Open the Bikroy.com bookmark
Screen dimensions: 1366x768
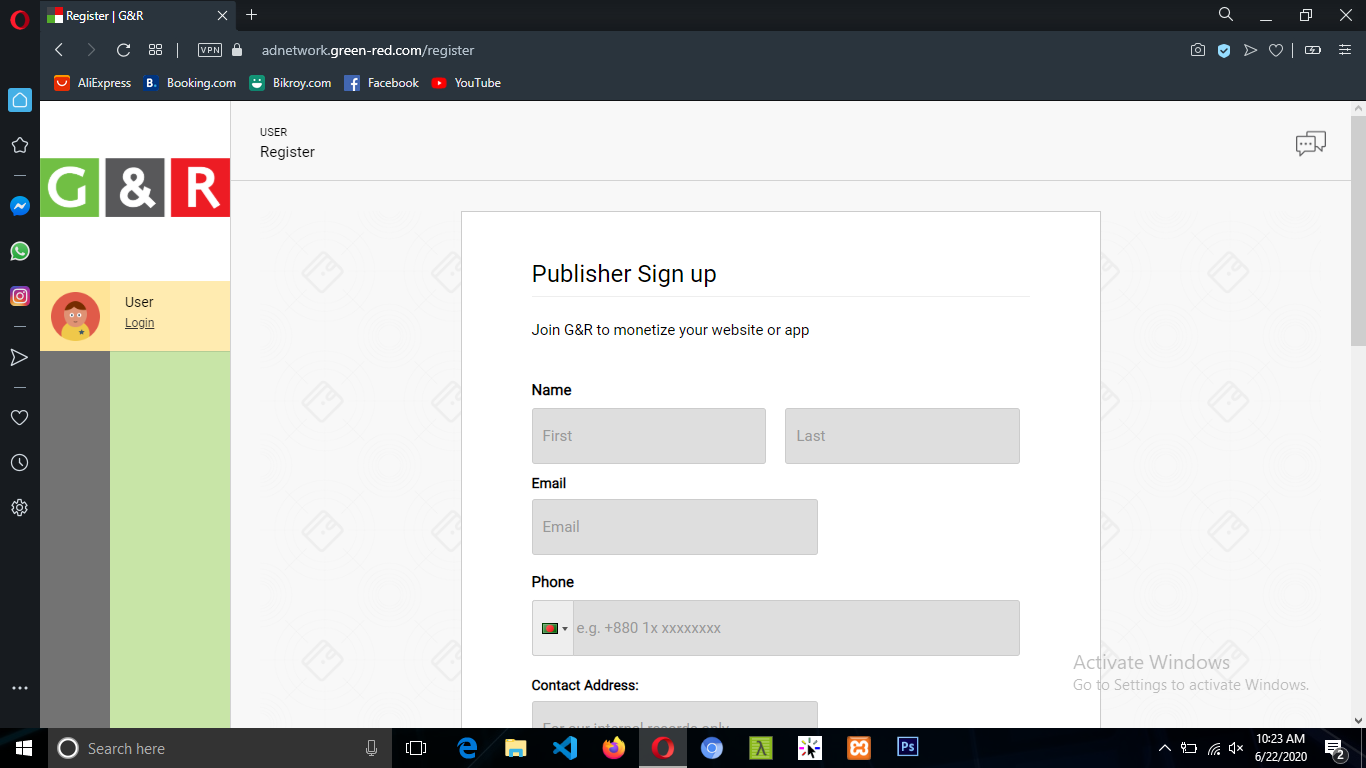290,83
